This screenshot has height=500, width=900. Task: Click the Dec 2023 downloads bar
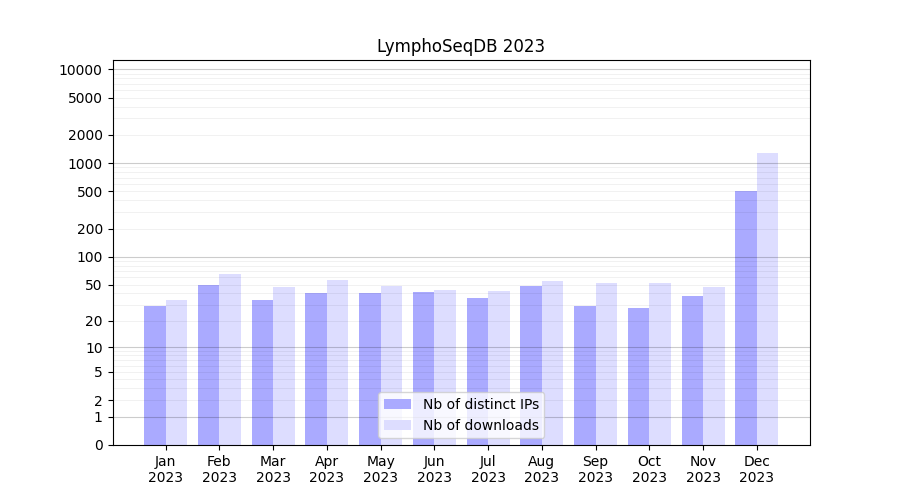click(x=767, y=299)
